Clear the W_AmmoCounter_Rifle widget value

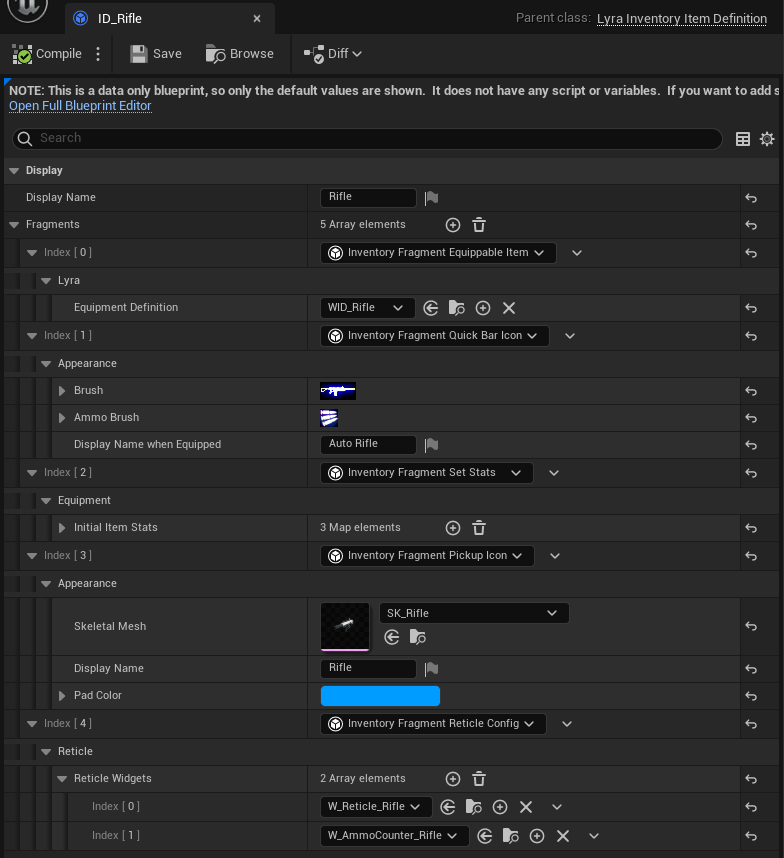pyautogui.click(x=563, y=836)
